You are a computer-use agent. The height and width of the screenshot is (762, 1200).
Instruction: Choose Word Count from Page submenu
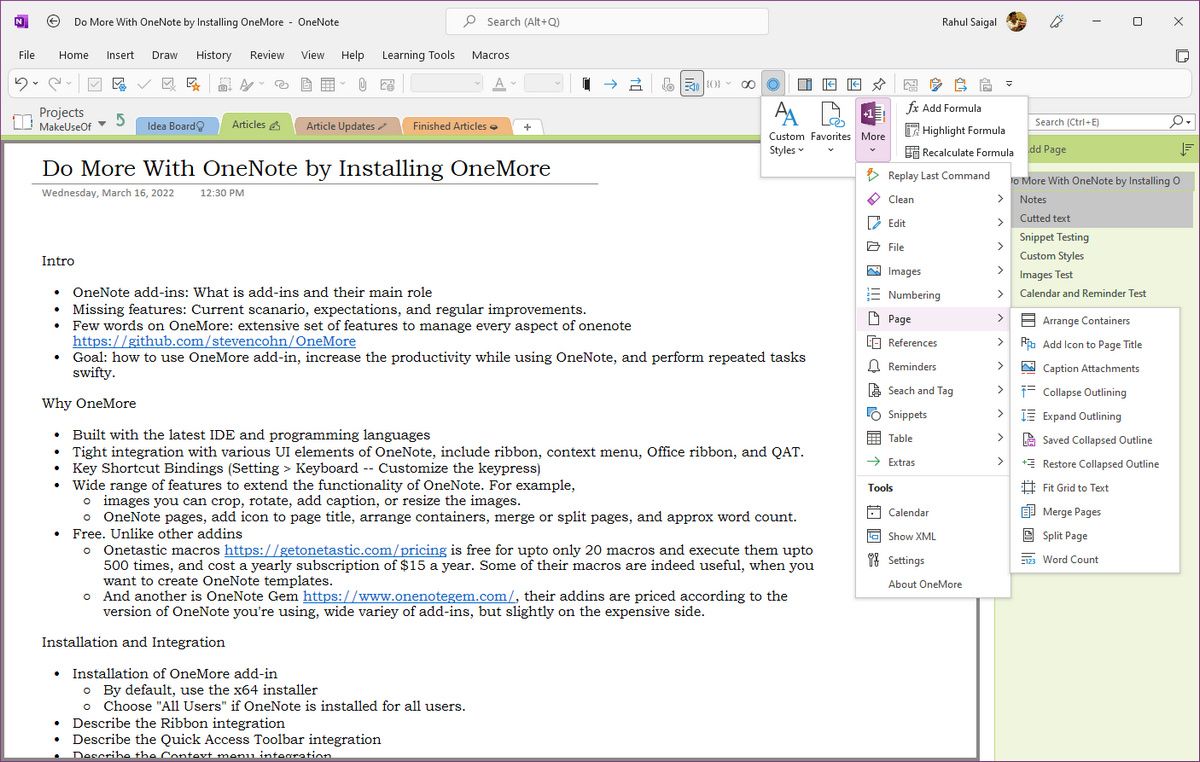(x=1096, y=559)
